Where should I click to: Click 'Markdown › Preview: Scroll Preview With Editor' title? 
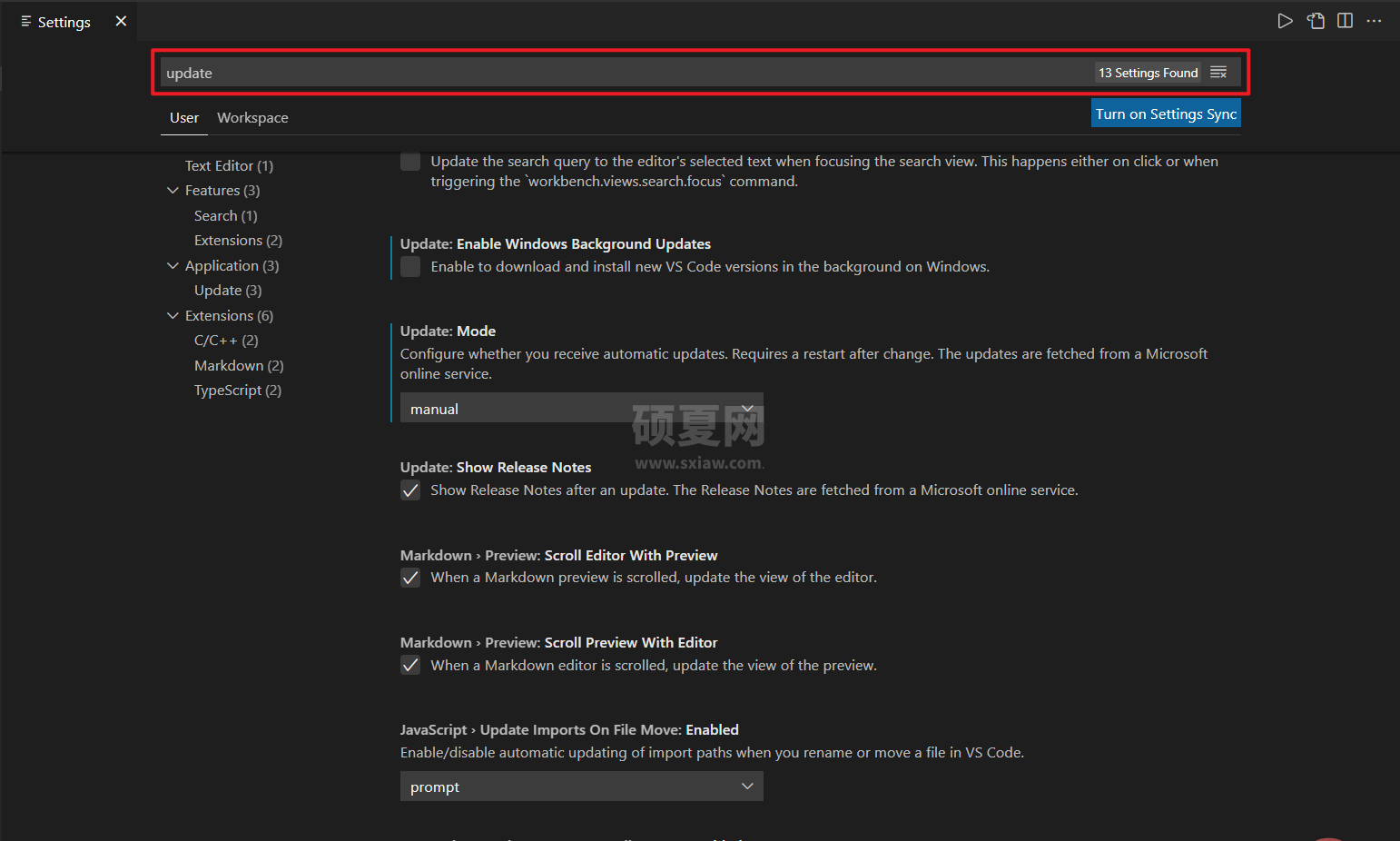(558, 643)
